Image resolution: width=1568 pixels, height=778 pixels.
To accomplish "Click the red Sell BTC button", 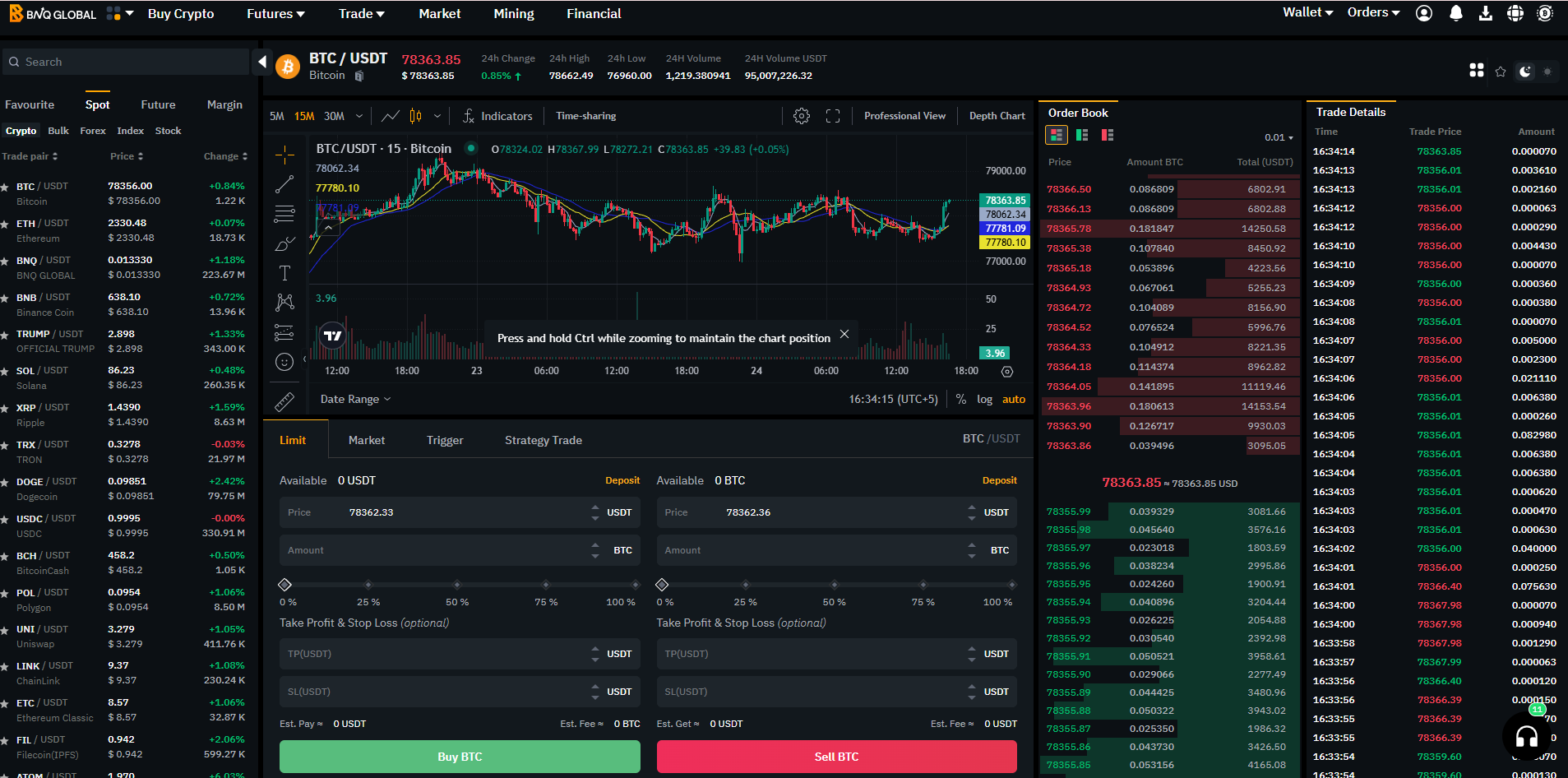I will tap(836, 757).
